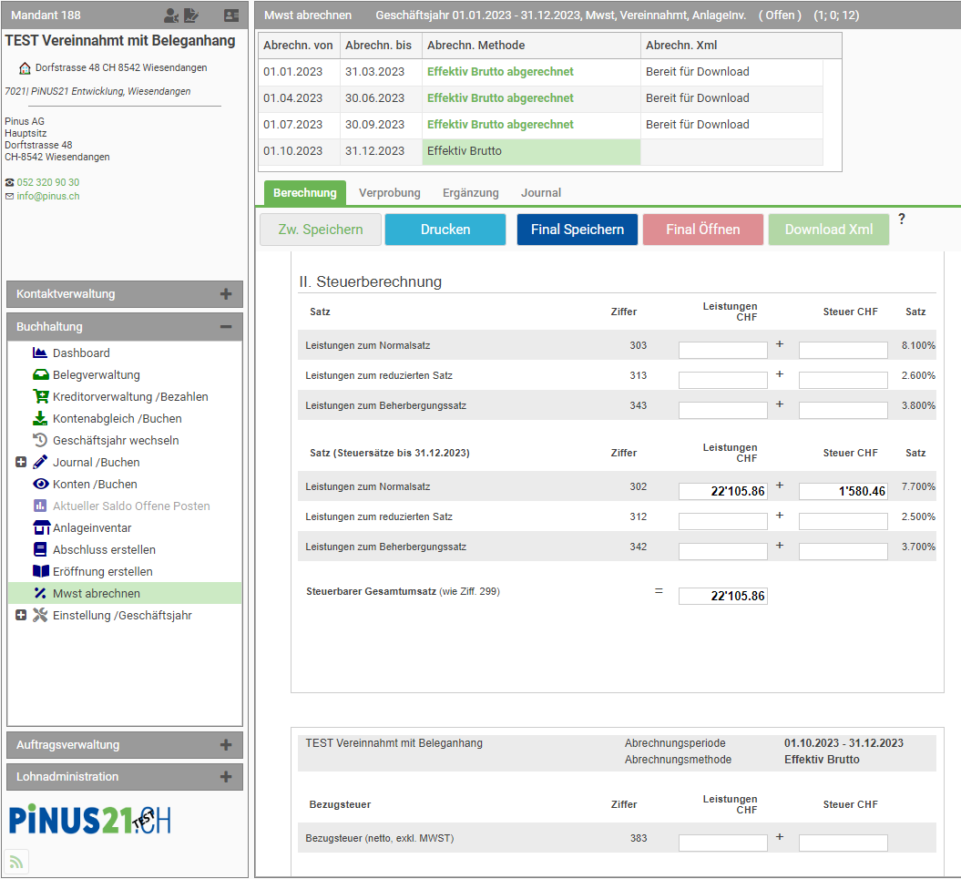The width and height of the screenshot is (961, 879).
Task: Click the question mark help icon
Action: [x=902, y=219]
